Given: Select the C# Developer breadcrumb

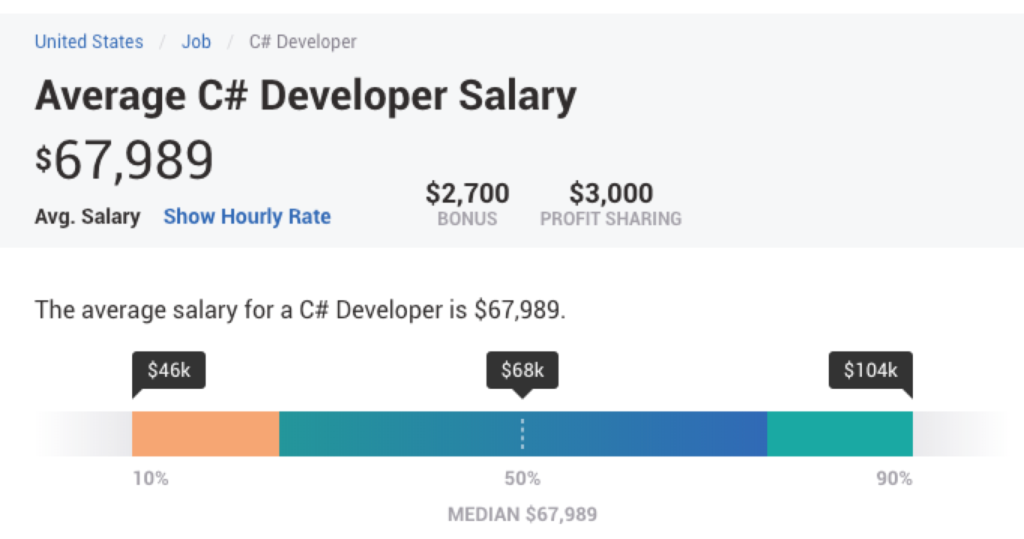Looking at the screenshot, I should click(303, 42).
